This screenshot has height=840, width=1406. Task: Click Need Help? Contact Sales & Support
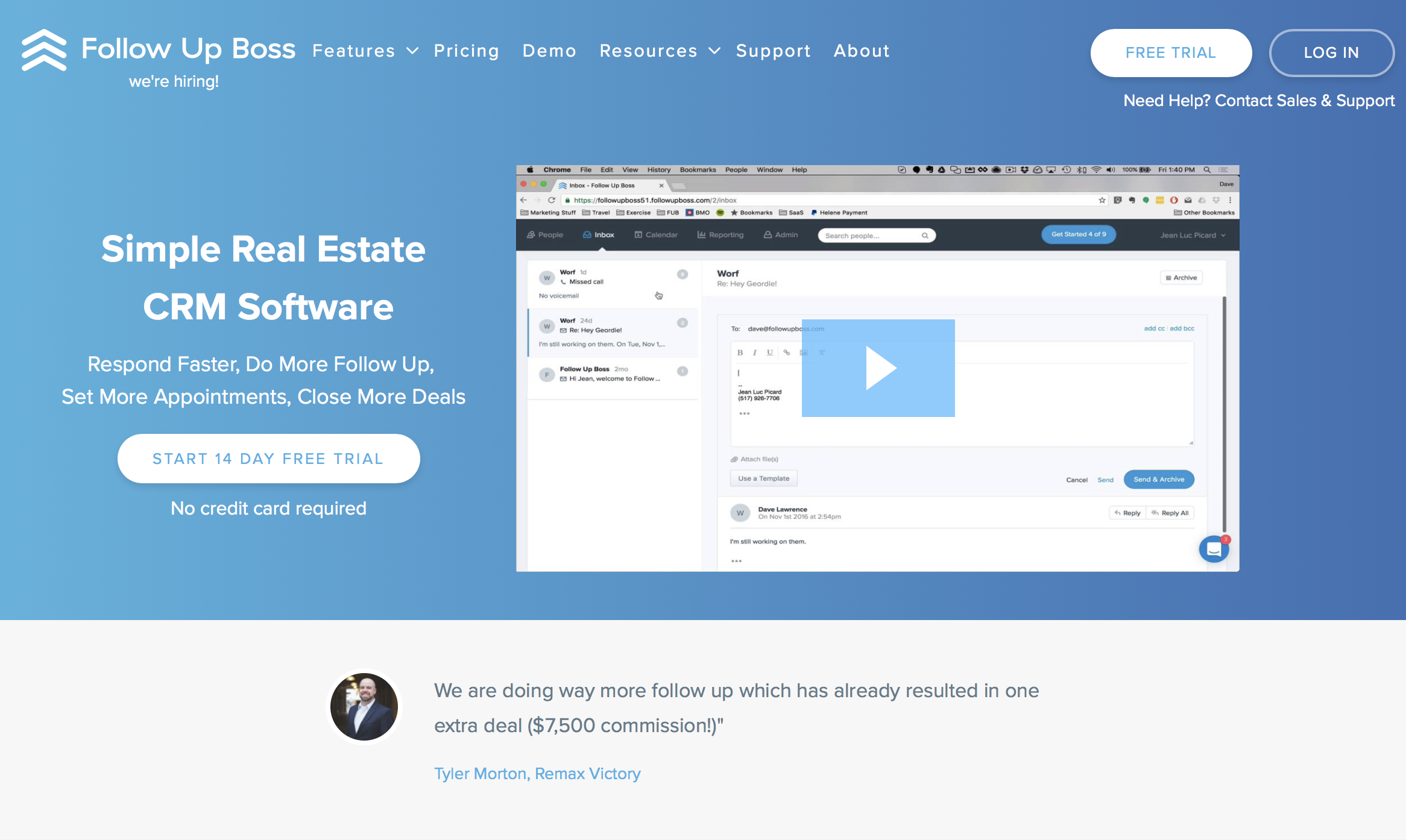coord(1259,101)
